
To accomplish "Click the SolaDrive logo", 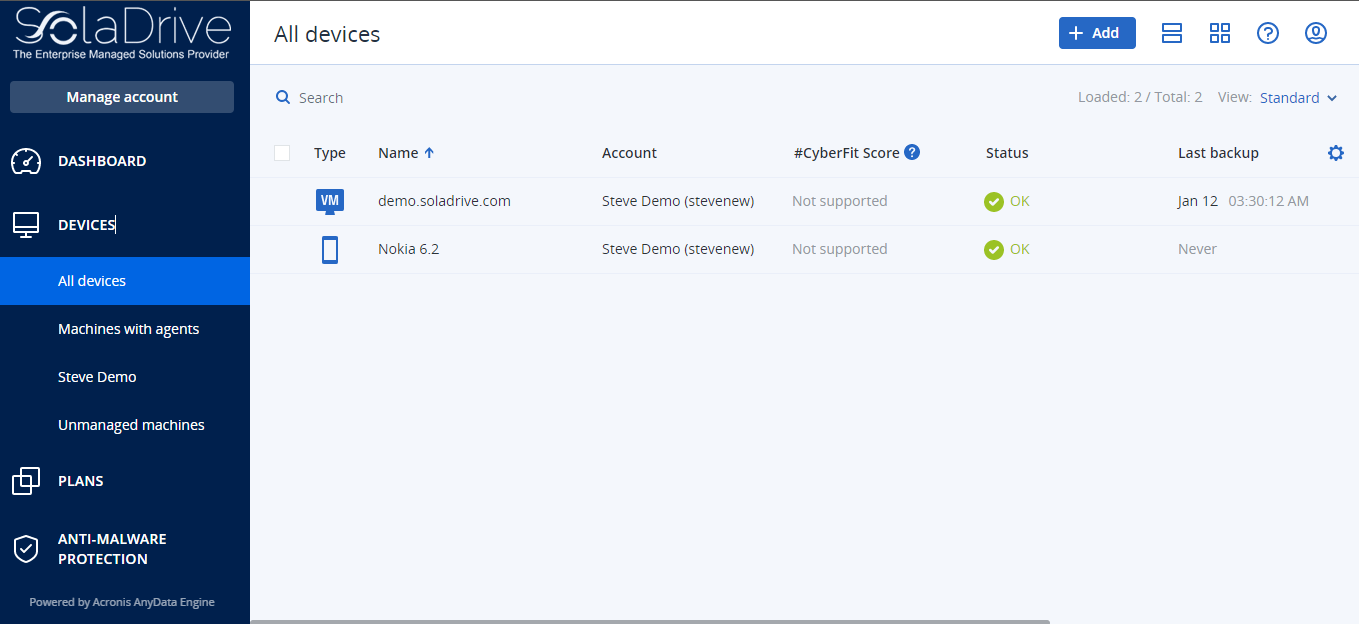I will point(122,34).
